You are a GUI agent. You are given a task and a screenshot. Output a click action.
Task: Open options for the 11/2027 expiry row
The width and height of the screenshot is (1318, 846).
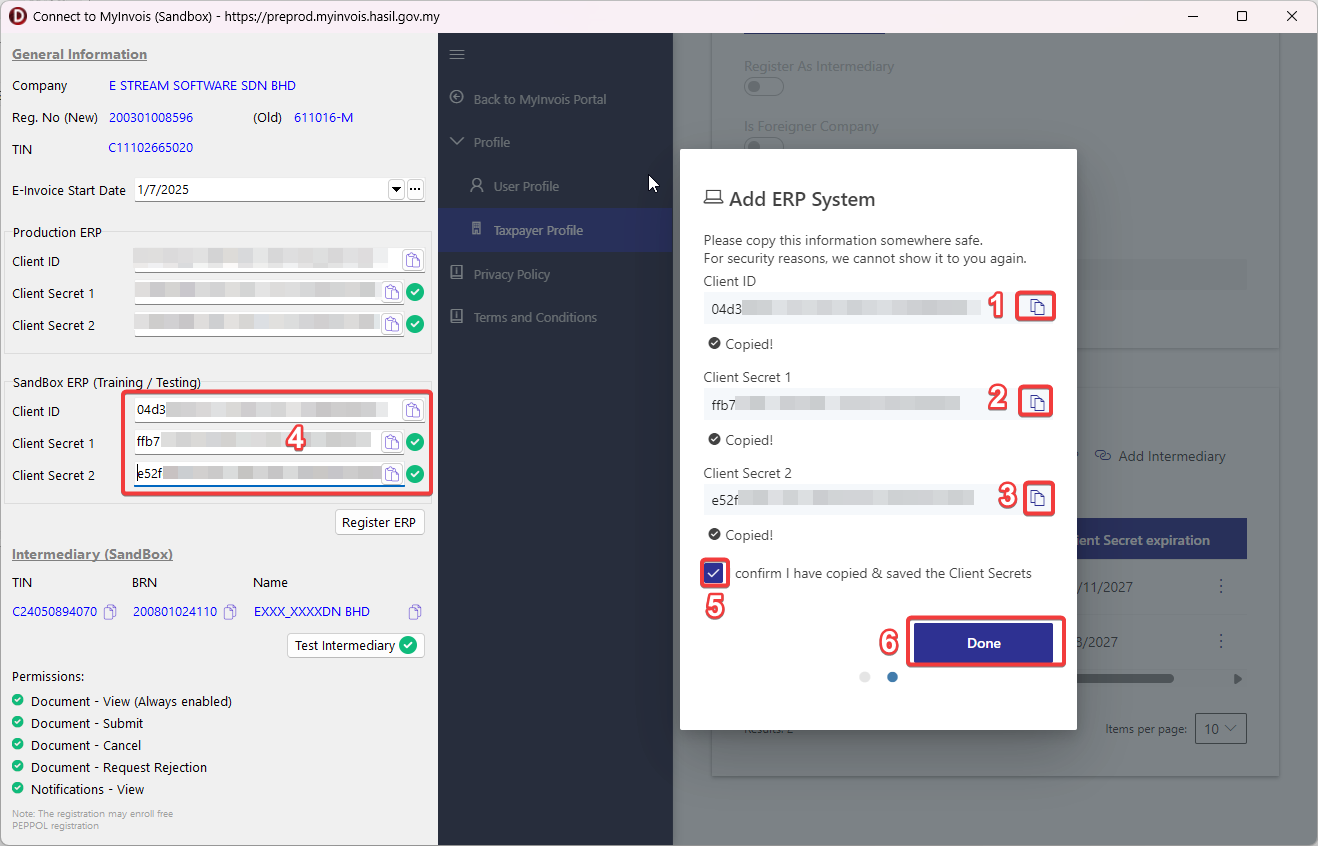pos(1221,587)
